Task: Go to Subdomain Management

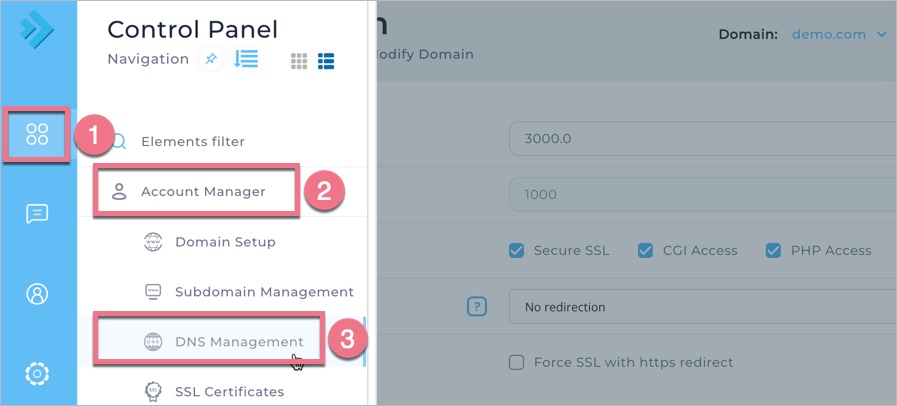Action: click(264, 292)
